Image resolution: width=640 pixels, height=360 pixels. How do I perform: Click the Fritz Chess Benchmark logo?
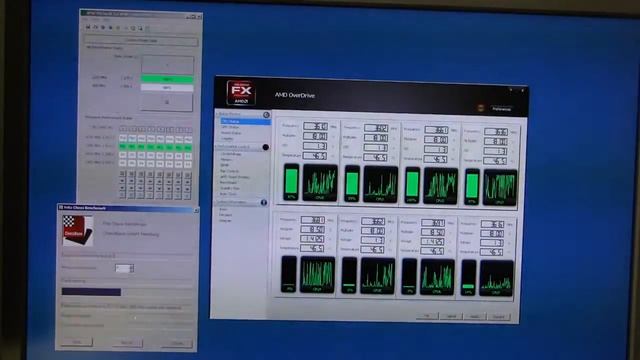click(78, 231)
